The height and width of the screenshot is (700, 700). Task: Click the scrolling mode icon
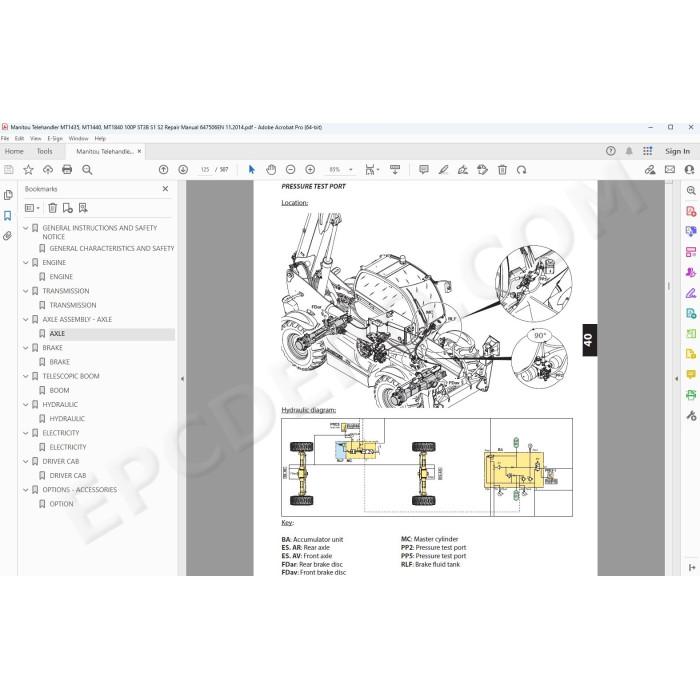(x=395, y=170)
